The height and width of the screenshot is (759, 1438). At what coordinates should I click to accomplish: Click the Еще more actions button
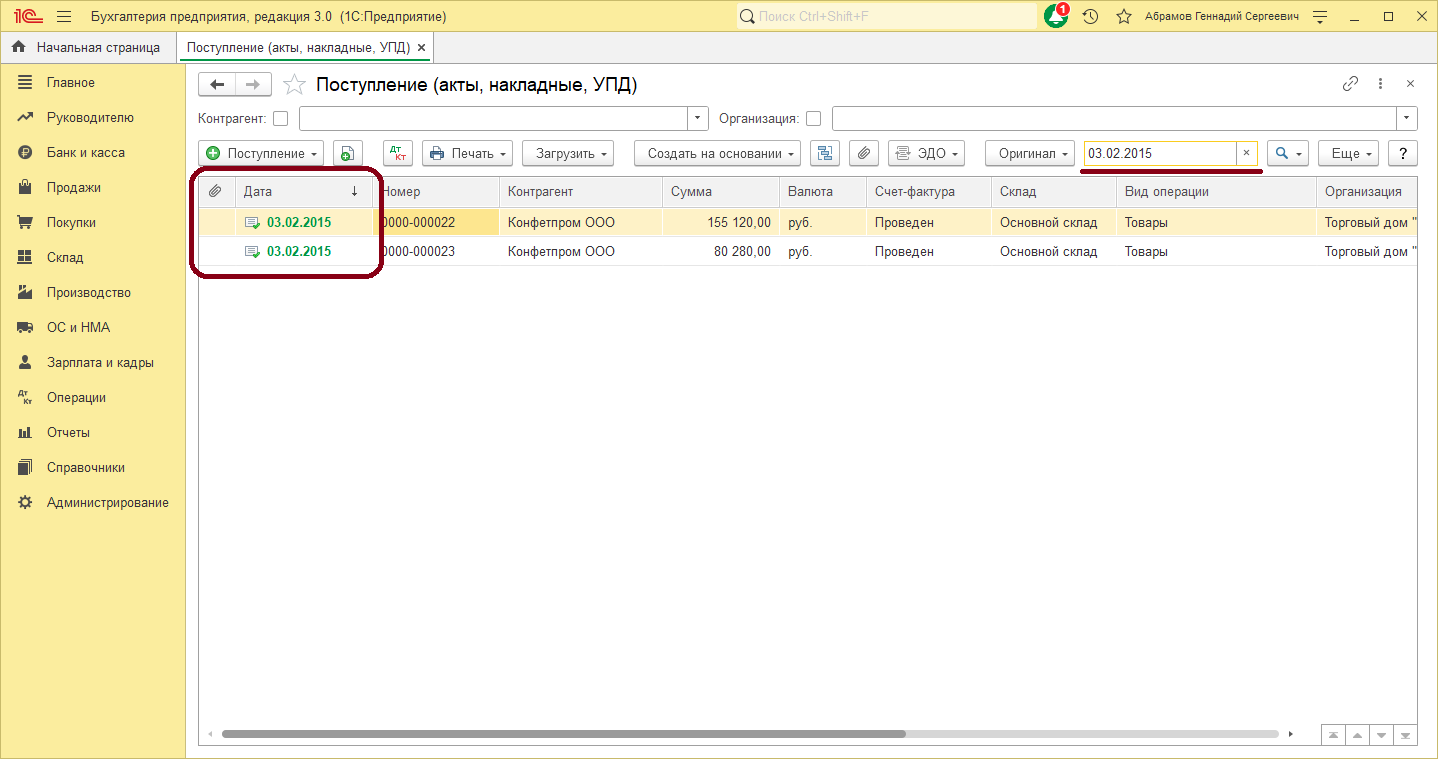click(1348, 153)
